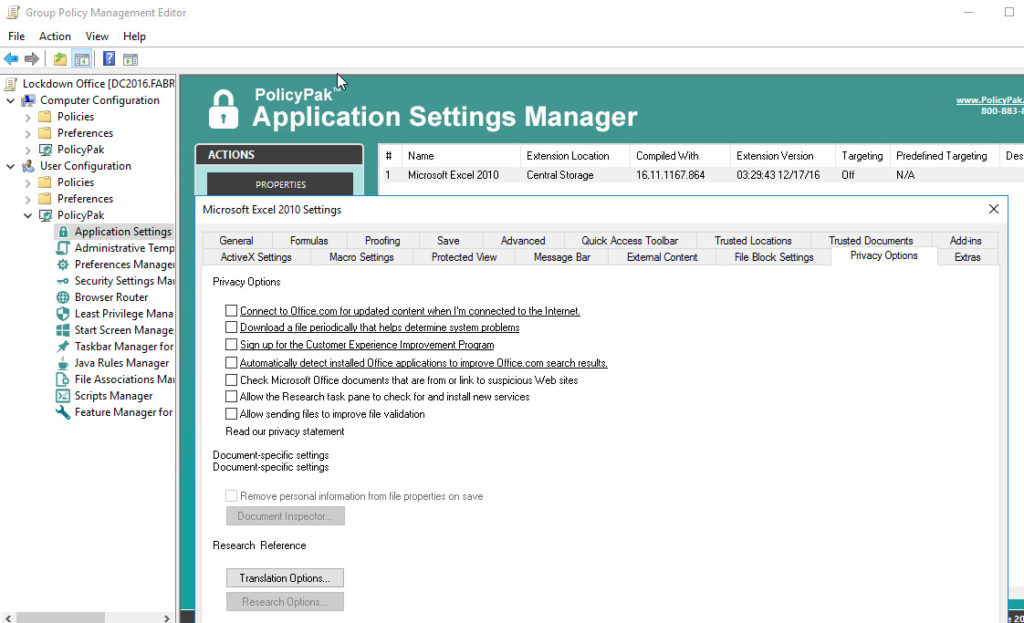Open the Action menu
The width and height of the screenshot is (1024, 623).
pyautogui.click(x=55, y=36)
